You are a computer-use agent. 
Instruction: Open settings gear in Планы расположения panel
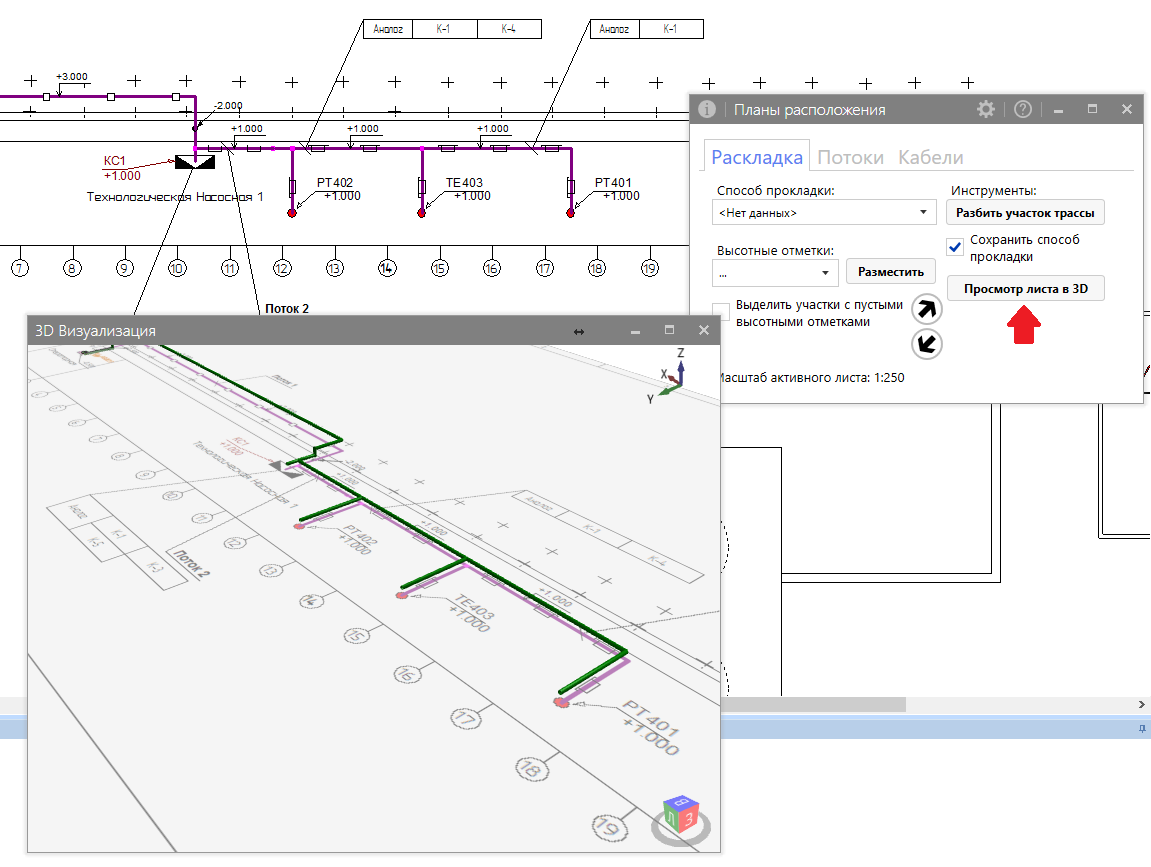click(x=986, y=110)
